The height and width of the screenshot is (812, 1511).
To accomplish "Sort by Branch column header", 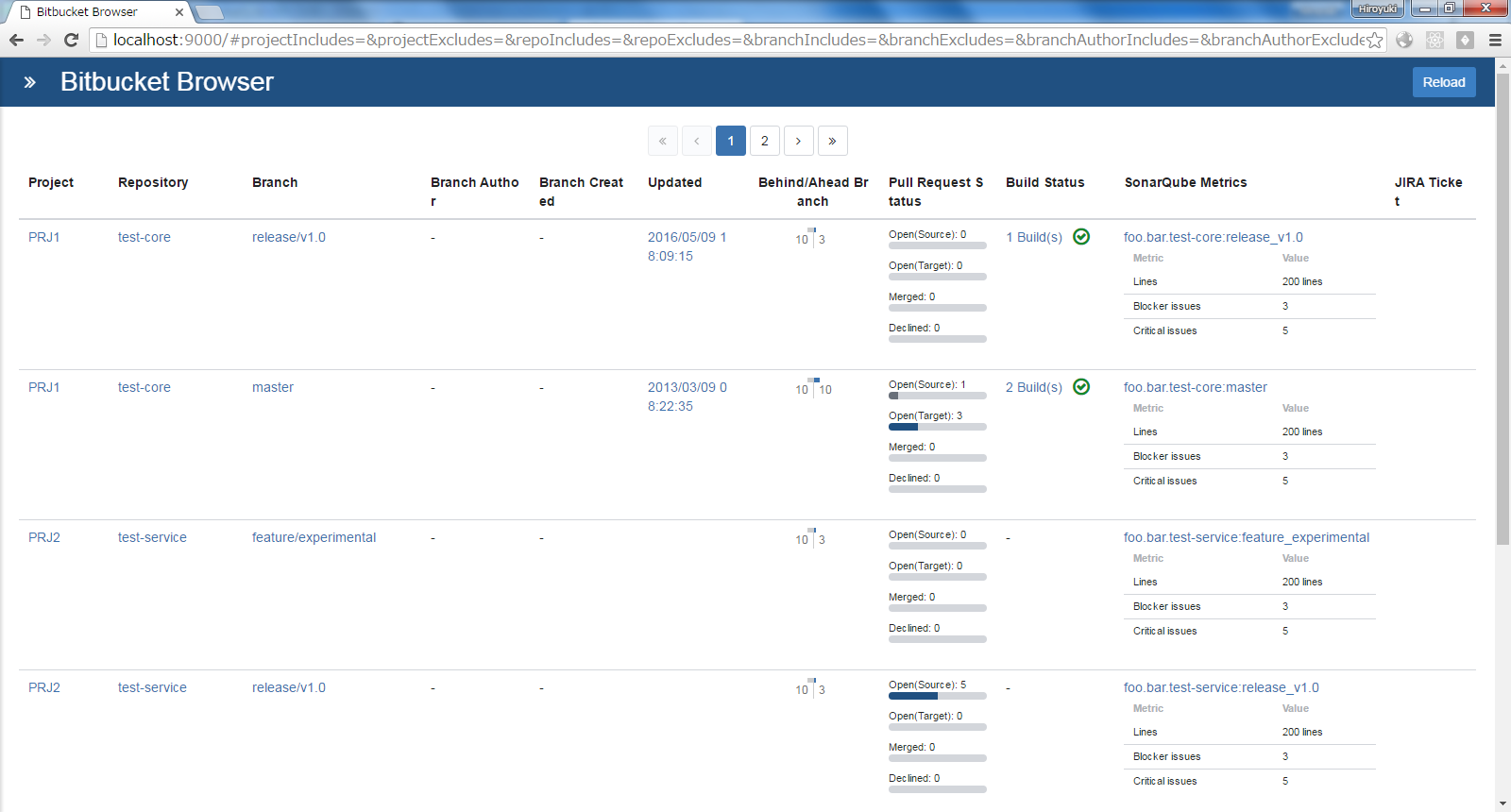I will 275,182.
